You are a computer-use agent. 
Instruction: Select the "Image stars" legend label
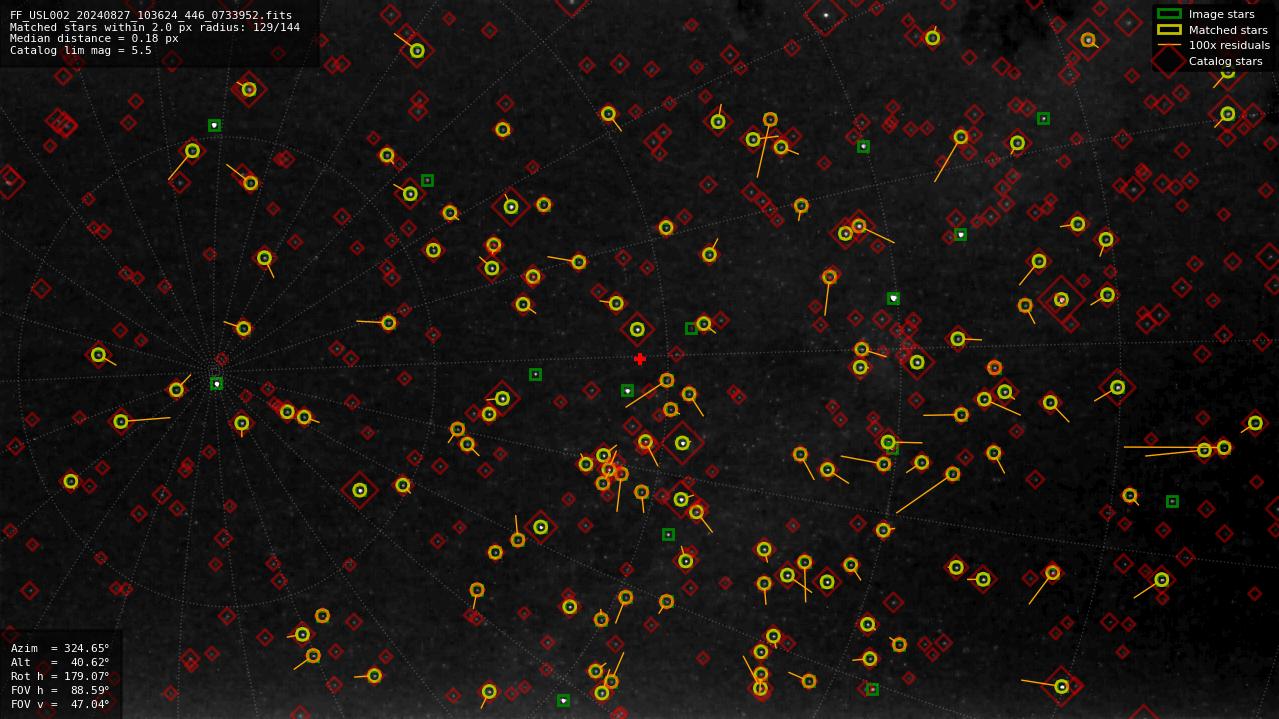[x=1221, y=14]
